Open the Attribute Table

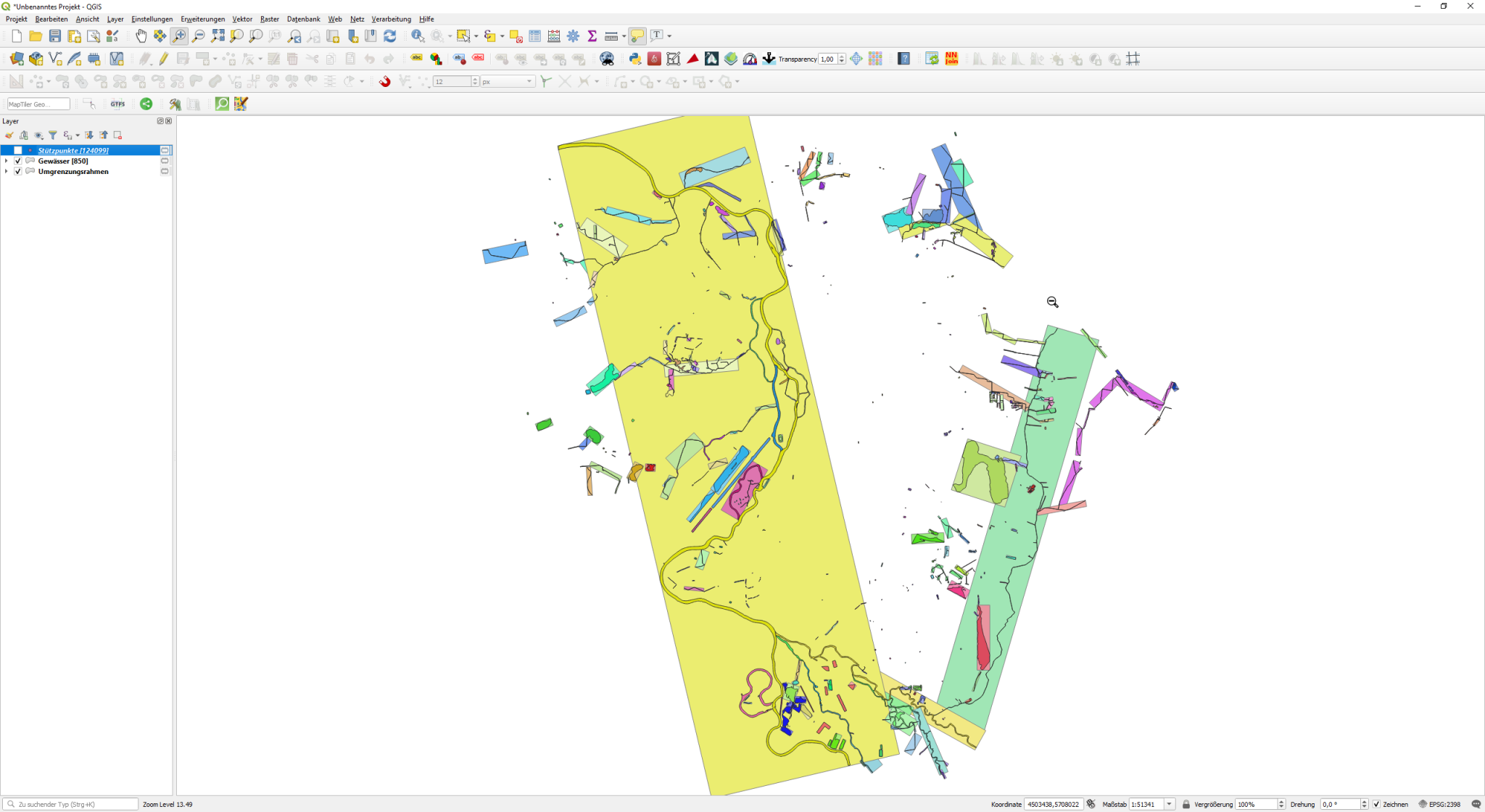click(x=534, y=36)
